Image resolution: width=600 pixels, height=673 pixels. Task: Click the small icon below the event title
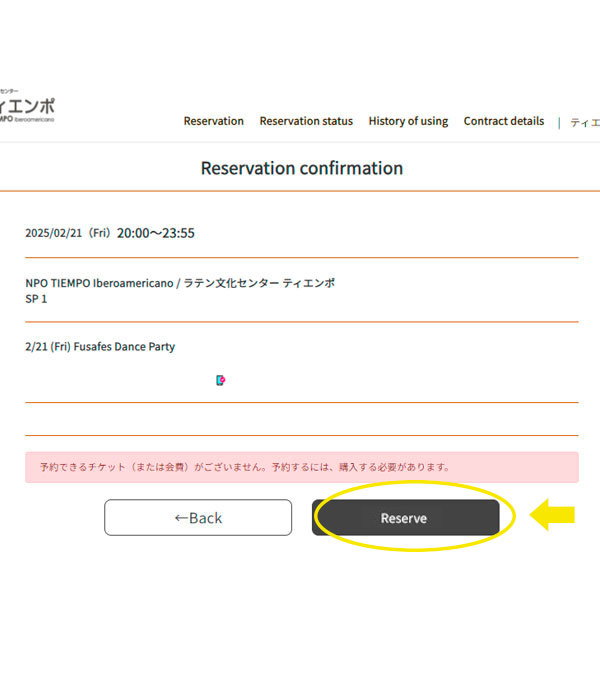(x=220, y=380)
